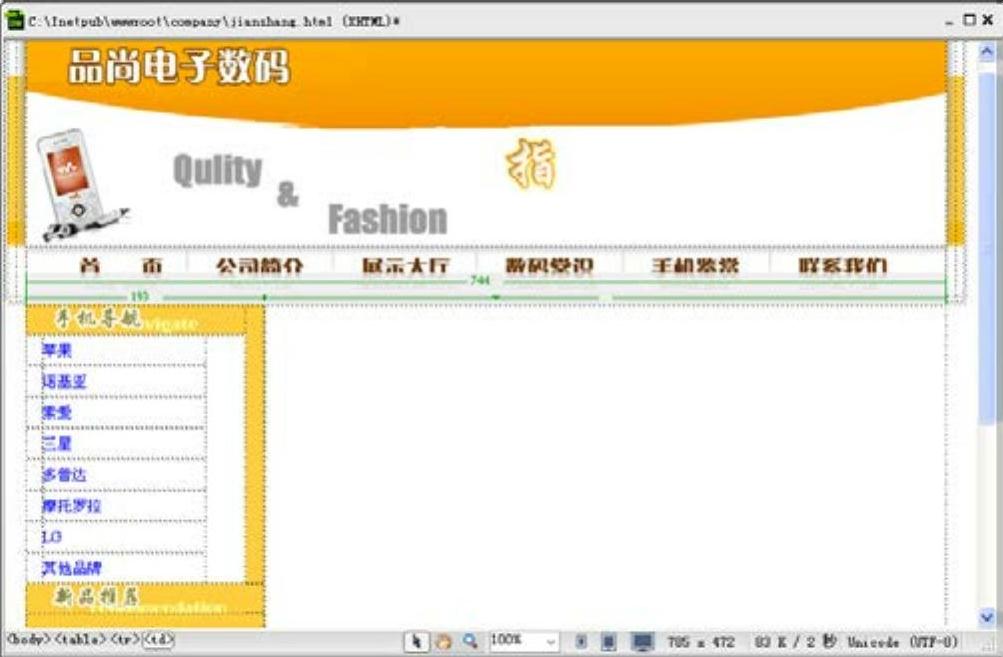
Task: Select the <tr> tag in tag selector
Action: 124,639
